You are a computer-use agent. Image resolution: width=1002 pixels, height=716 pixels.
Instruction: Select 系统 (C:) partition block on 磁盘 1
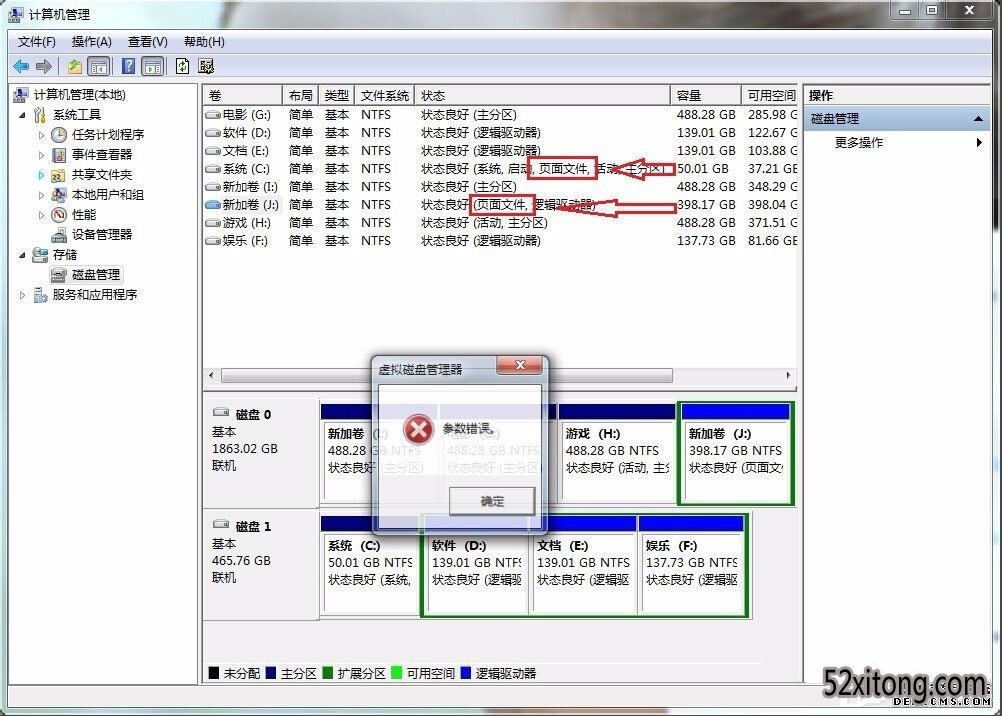click(370, 565)
